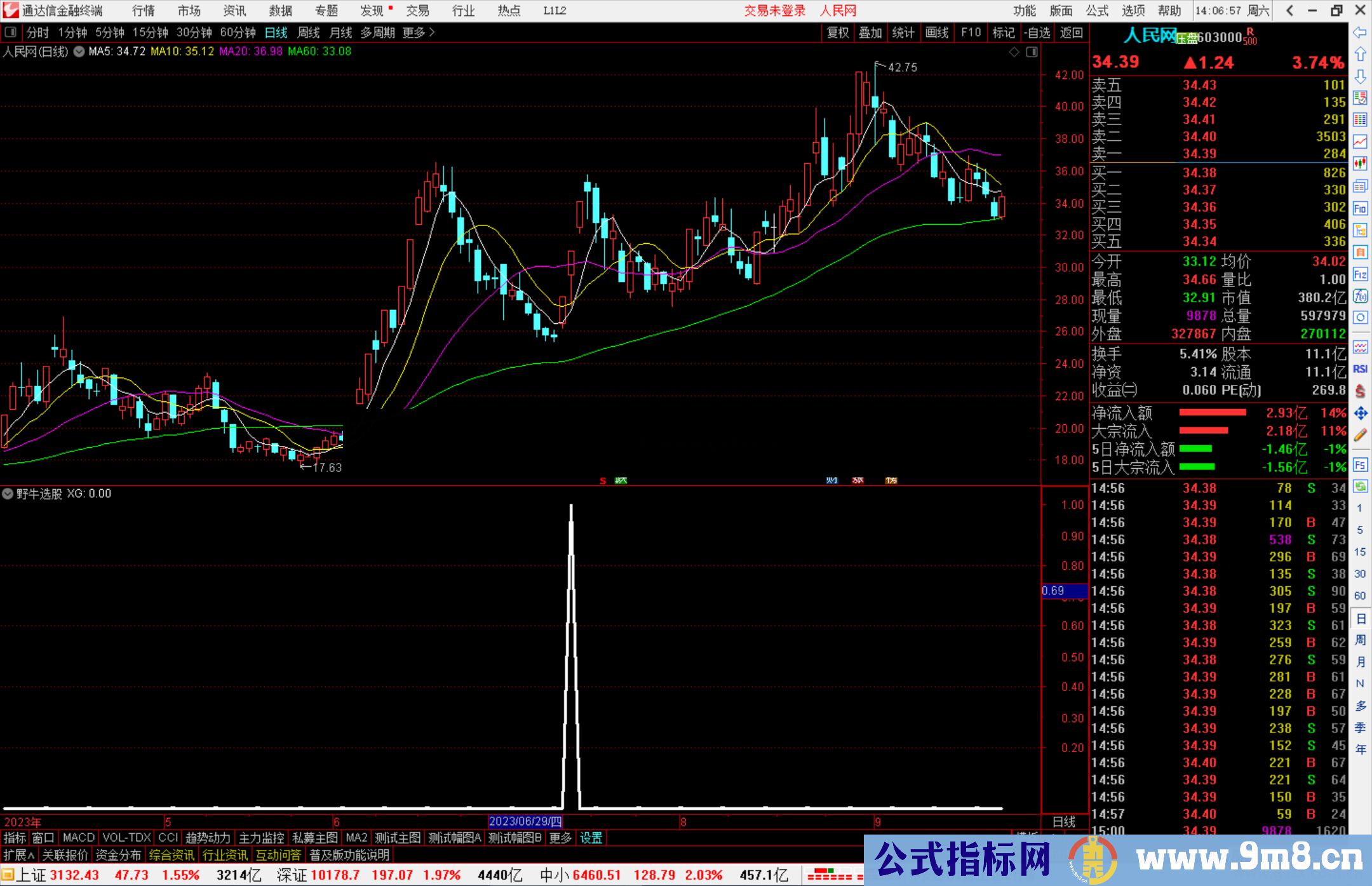Click the candlestick chart icon in right sidebar
The image size is (1372, 886).
click(x=1360, y=164)
